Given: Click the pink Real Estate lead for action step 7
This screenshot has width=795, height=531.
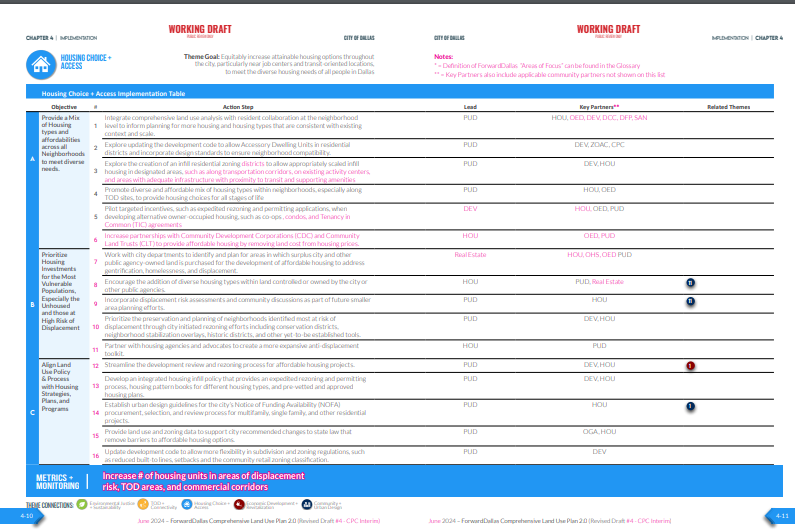Looking at the screenshot, I should [x=470, y=255].
